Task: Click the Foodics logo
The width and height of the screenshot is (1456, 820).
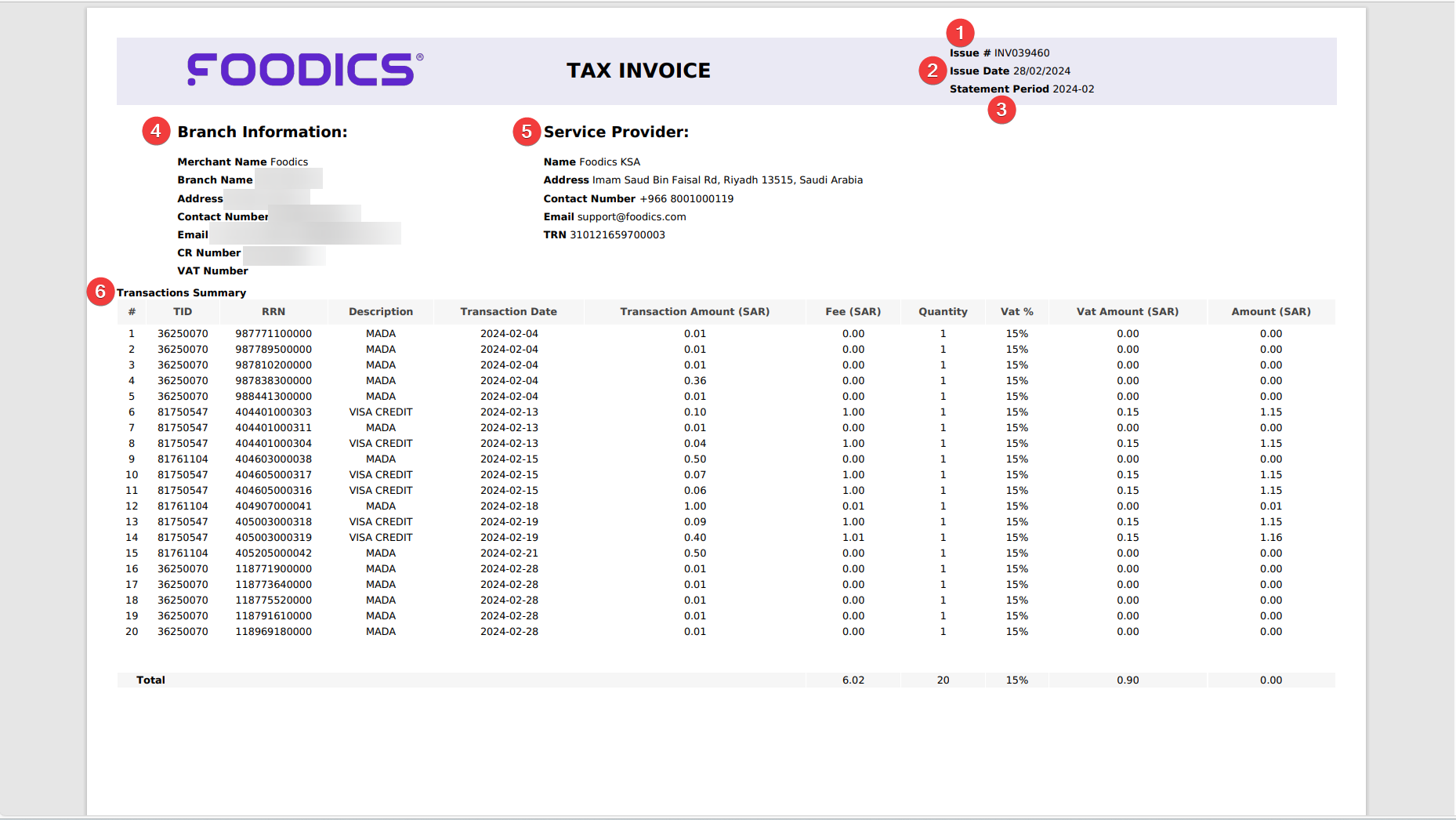Action: coord(305,70)
